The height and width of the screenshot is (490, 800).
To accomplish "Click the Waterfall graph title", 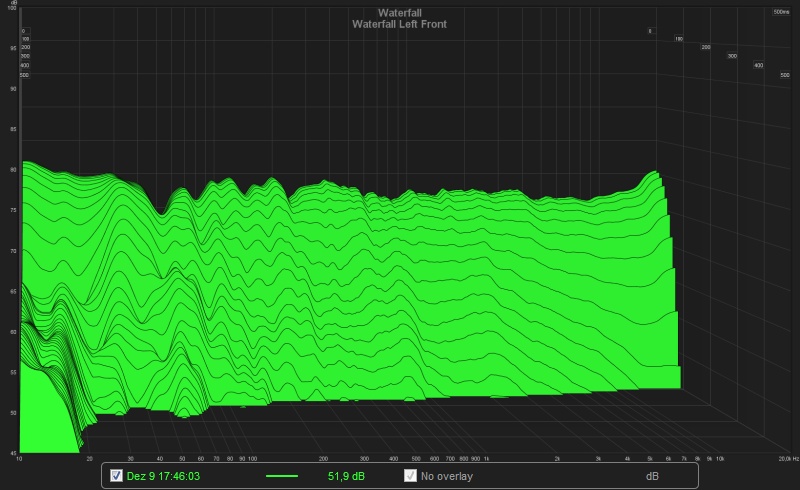I will coord(399,13).
